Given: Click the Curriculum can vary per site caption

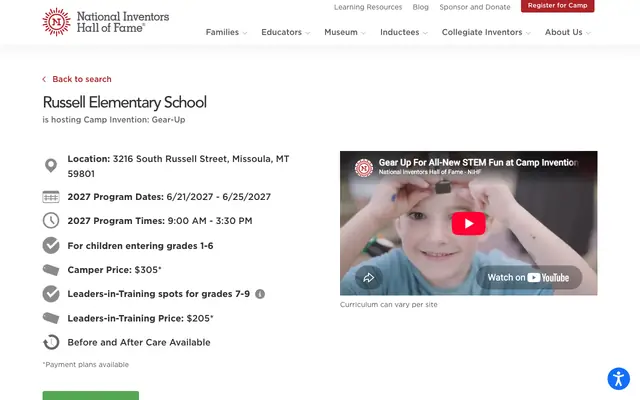Looking at the screenshot, I should (x=389, y=304).
